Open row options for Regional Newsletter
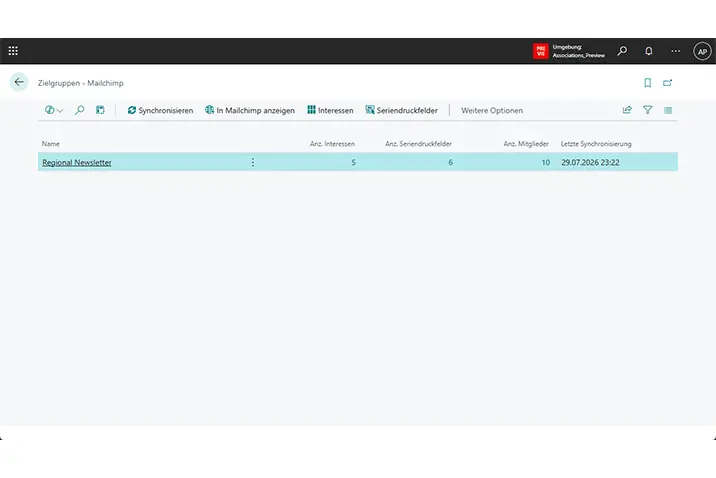 (253, 162)
